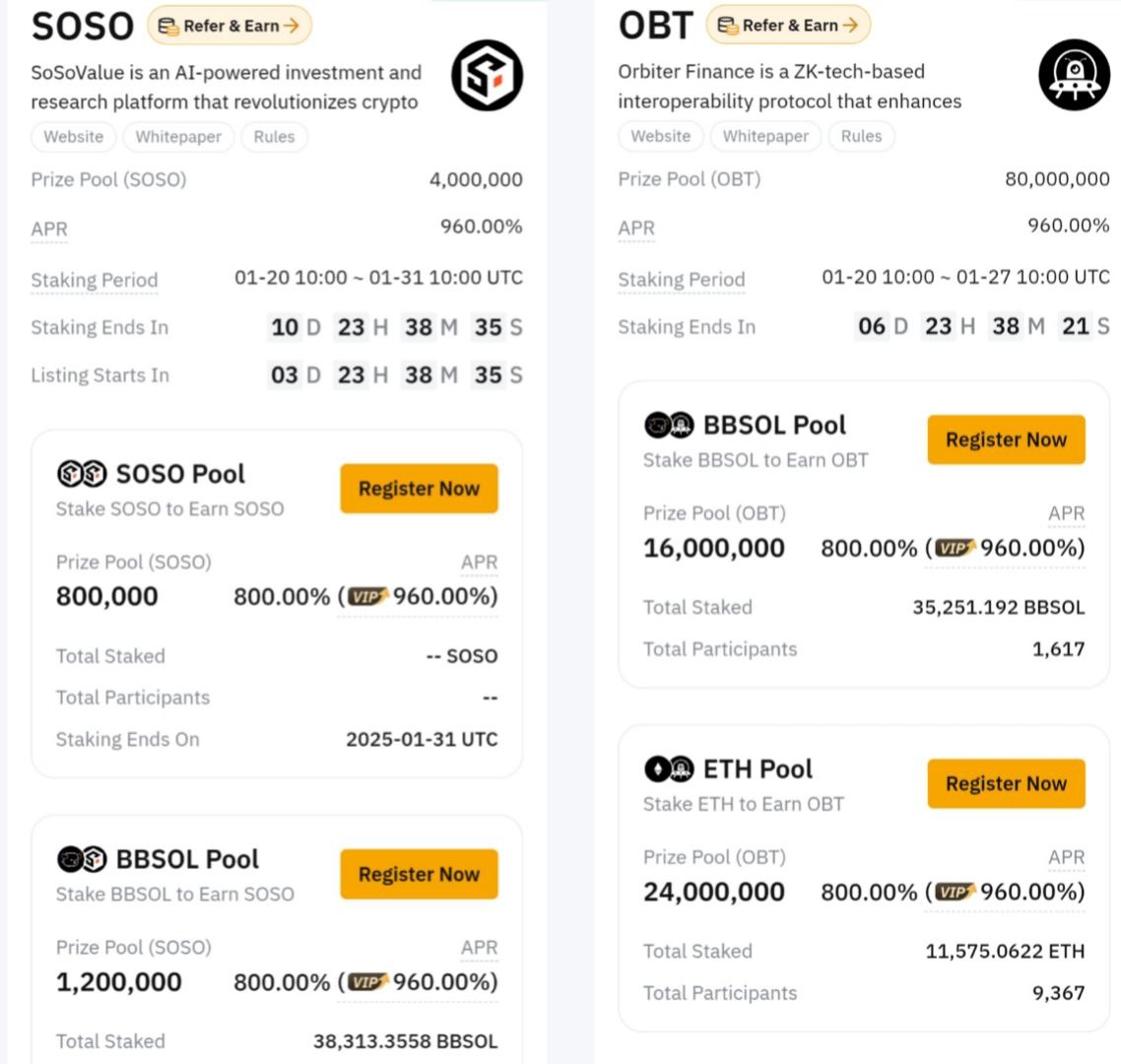The height and width of the screenshot is (1064, 1121).
Task: Open the OBT Whitepaper link
Action: (x=765, y=136)
